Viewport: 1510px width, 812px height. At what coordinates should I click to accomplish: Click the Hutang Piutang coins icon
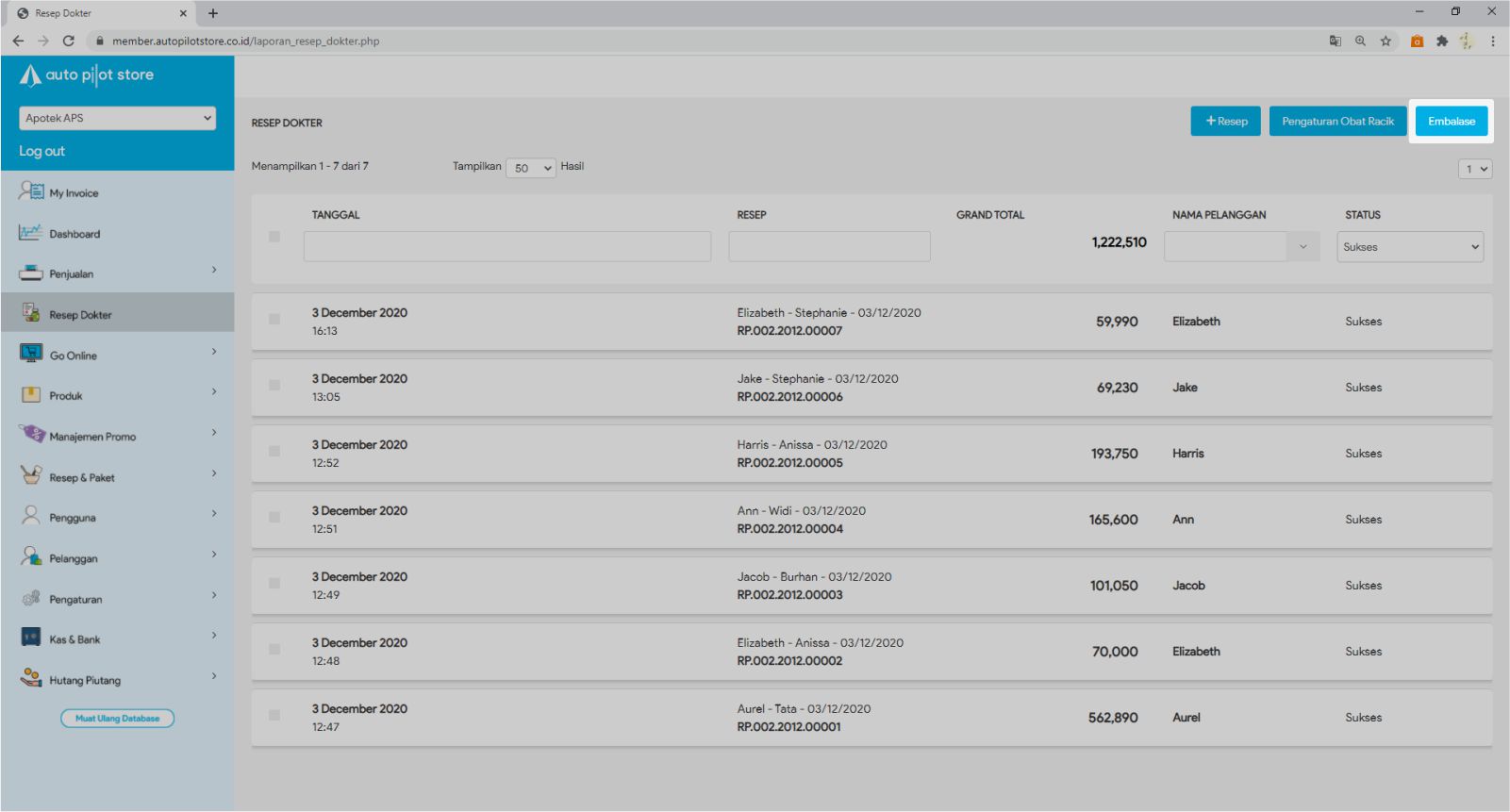31,678
